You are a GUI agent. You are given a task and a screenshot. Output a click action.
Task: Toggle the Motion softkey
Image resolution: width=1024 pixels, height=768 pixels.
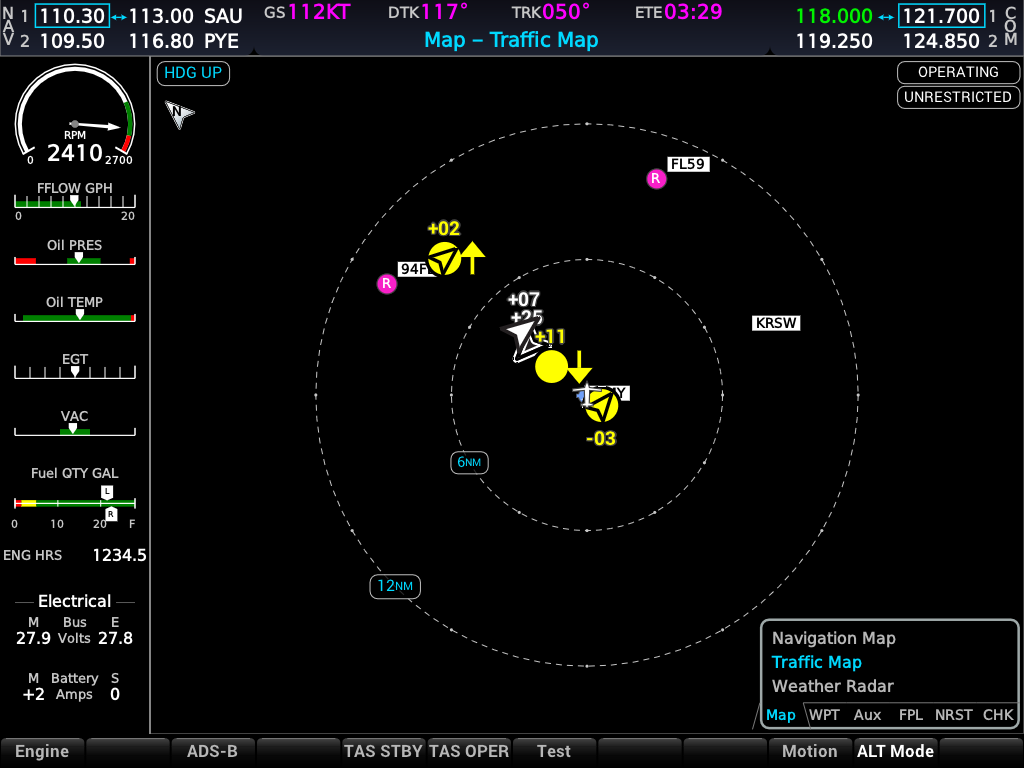click(x=810, y=752)
